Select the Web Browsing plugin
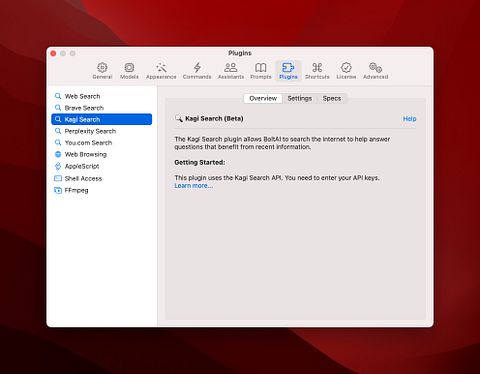This screenshot has width=480, height=374. 102,154
